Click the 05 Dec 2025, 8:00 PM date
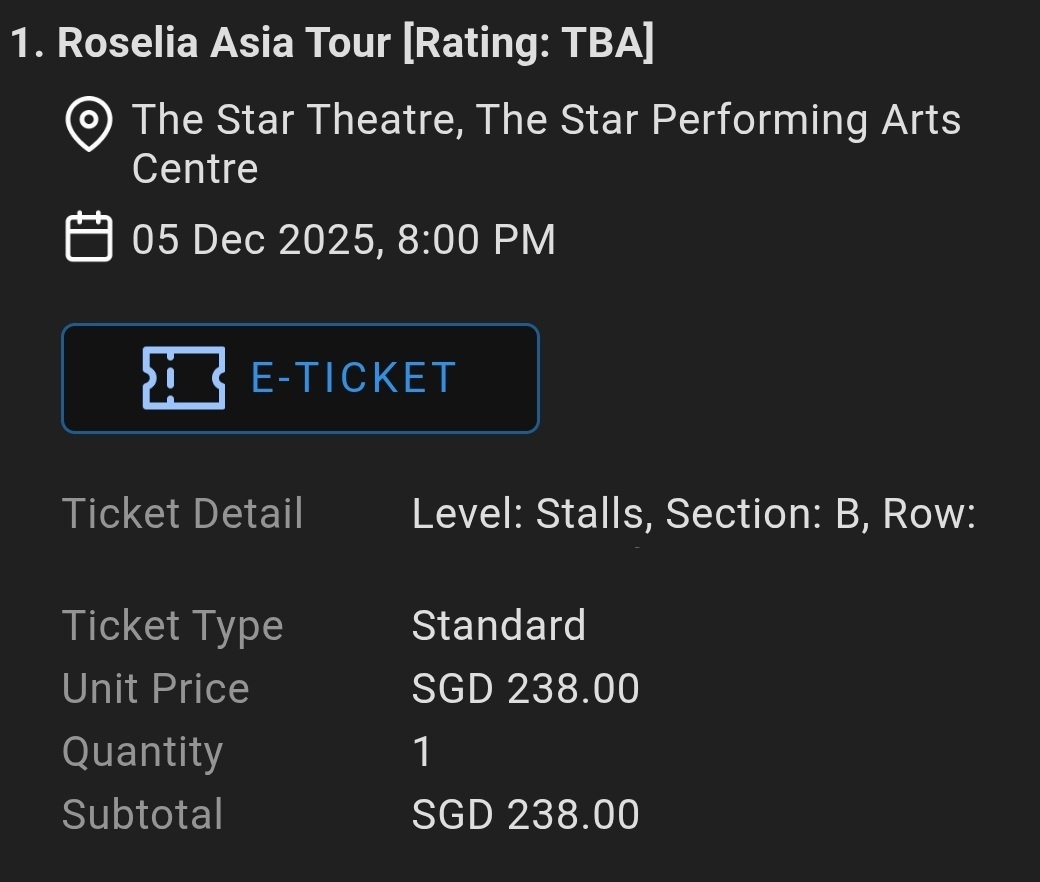This screenshot has width=1040, height=882. (x=344, y=239)
